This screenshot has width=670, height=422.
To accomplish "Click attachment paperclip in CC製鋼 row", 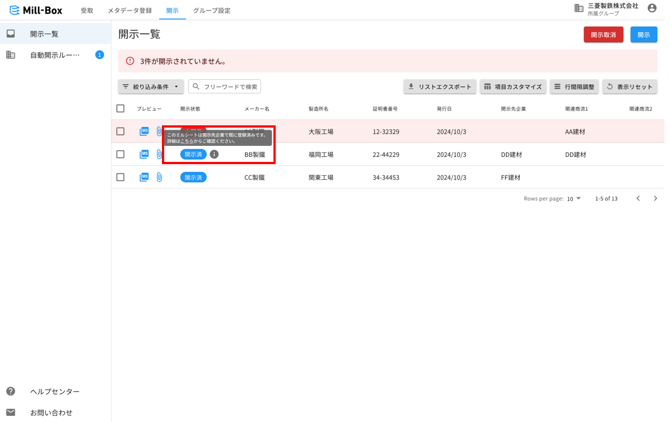I will pos(159,177).
